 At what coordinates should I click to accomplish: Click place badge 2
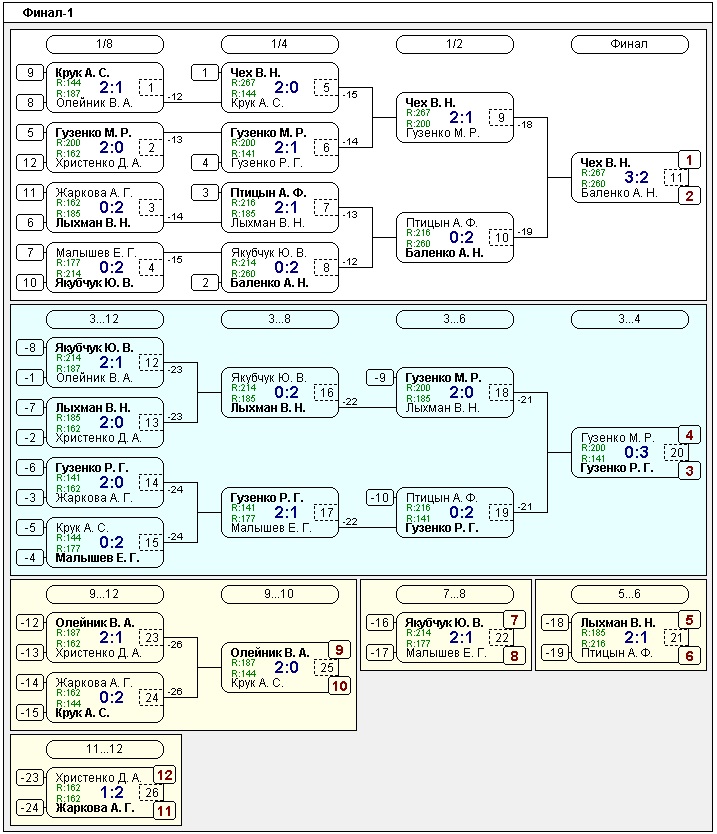coord(689,196)
